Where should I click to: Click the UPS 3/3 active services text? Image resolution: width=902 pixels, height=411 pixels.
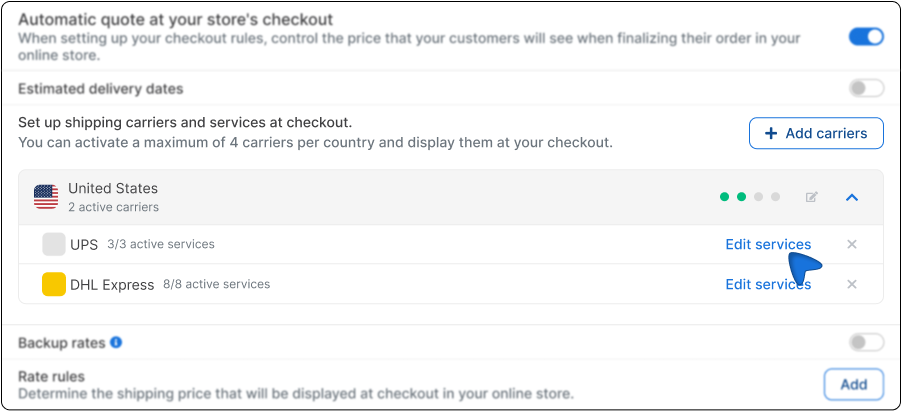160,244
